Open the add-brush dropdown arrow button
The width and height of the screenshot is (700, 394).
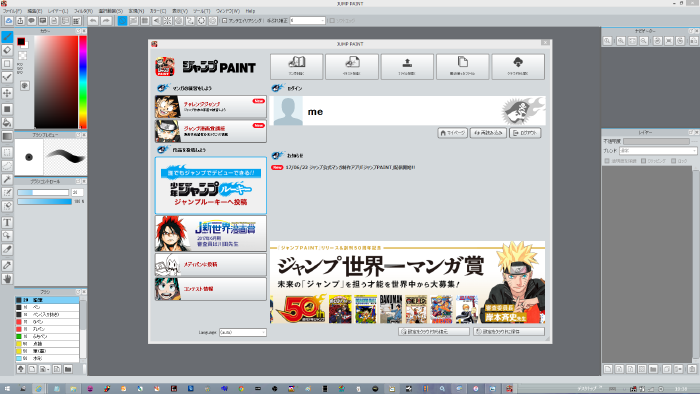(44, 369)
